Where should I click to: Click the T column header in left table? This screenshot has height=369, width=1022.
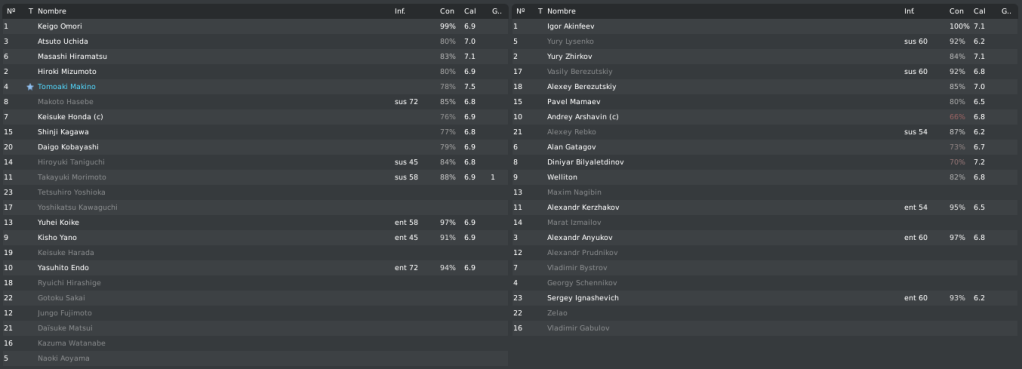point(31,11)
